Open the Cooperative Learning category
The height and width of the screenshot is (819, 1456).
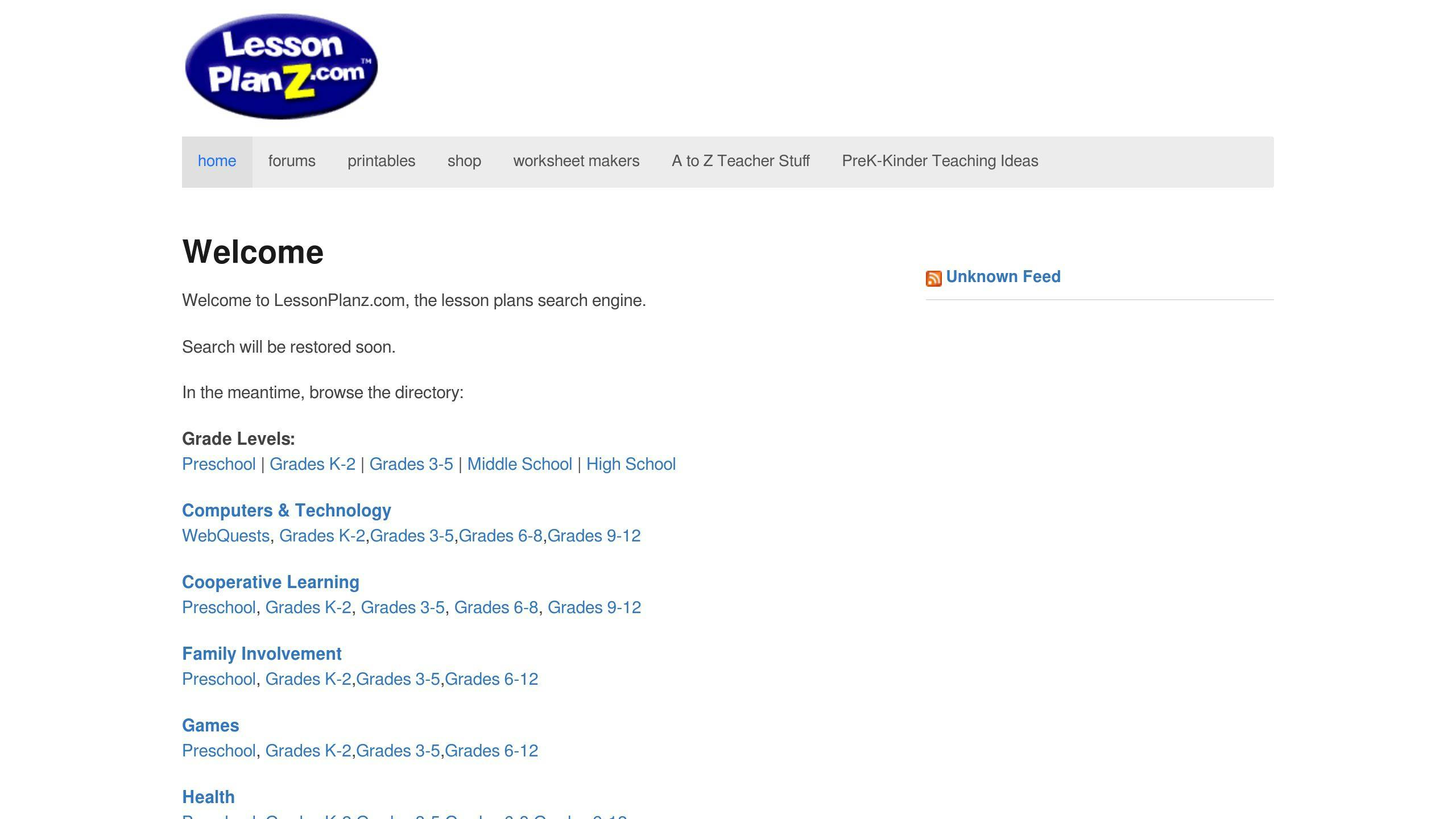click(x=271, y=582)
